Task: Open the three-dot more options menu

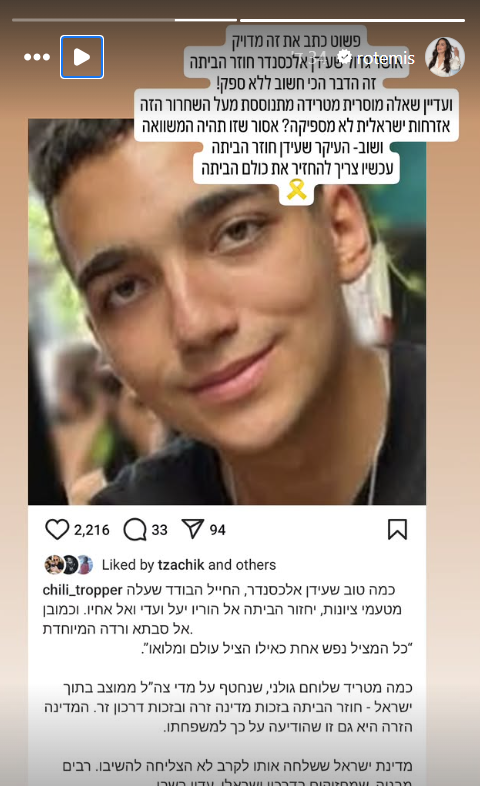Action: 37,57
